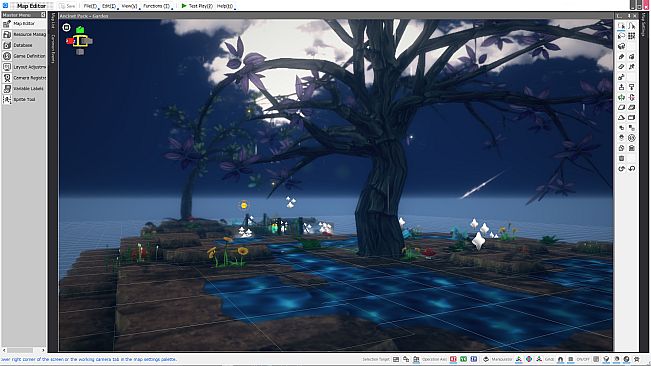The width and height of the screenshot is (651, 366).
Task: Toggle the grid display icon beside magnet
Action: coord(570,359)
